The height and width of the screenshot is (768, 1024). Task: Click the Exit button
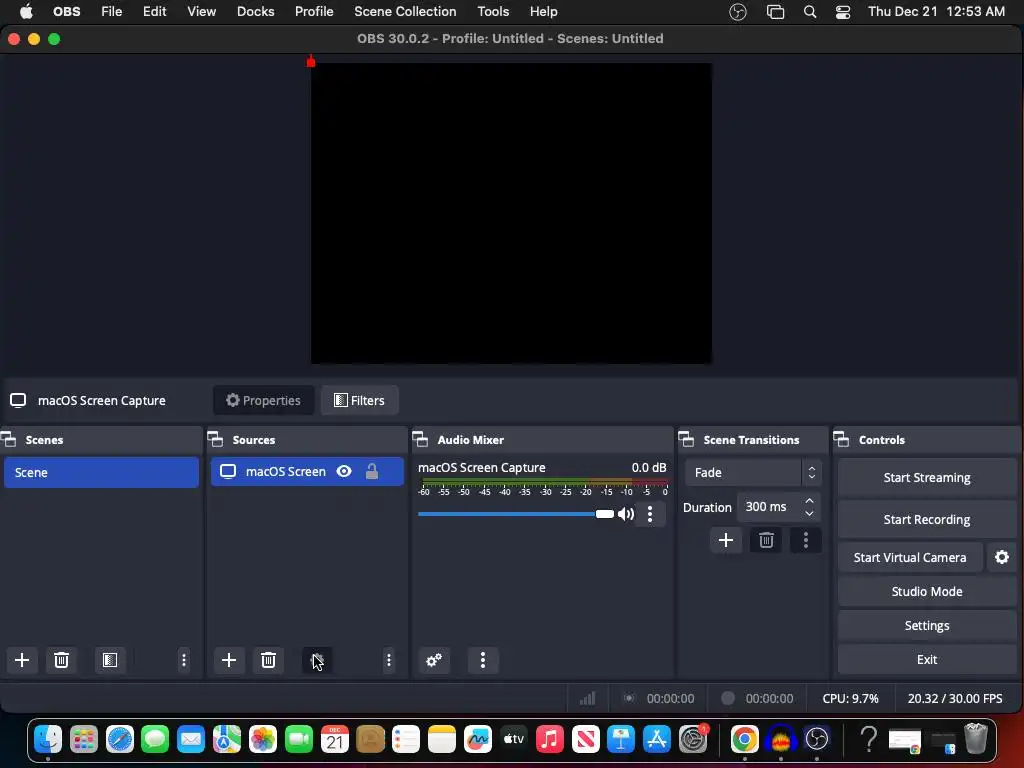[x=927, y=660]
